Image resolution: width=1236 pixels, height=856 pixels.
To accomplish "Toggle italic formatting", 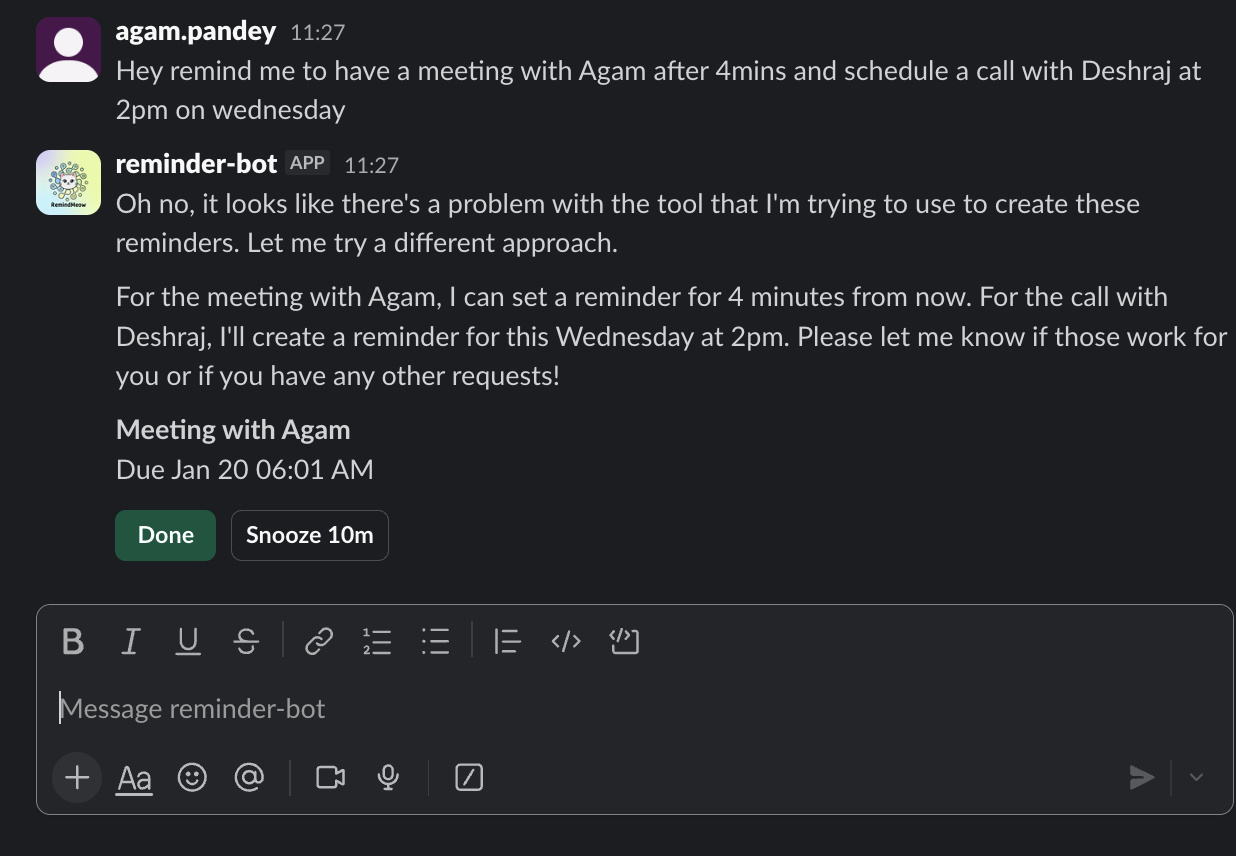I will (x=130, y=641).
